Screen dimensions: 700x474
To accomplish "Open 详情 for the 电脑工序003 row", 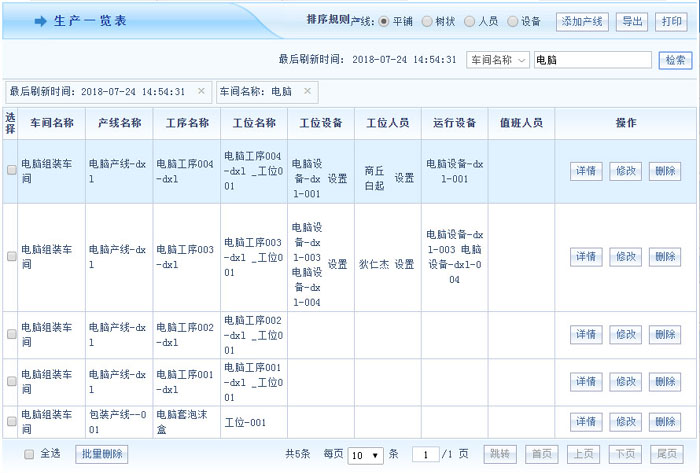I will 586,257.
